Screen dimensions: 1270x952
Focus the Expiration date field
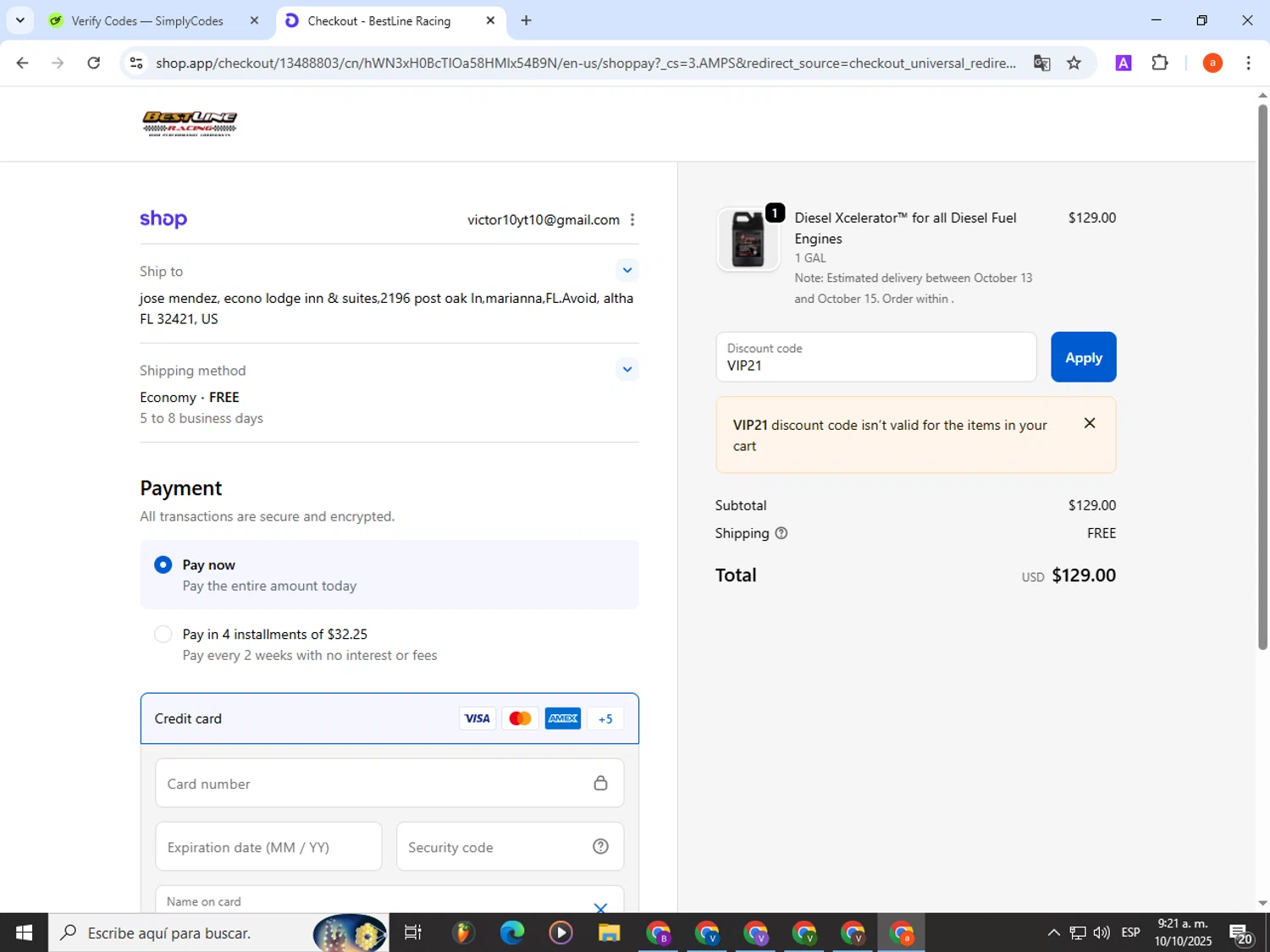[x=268, y=847]
